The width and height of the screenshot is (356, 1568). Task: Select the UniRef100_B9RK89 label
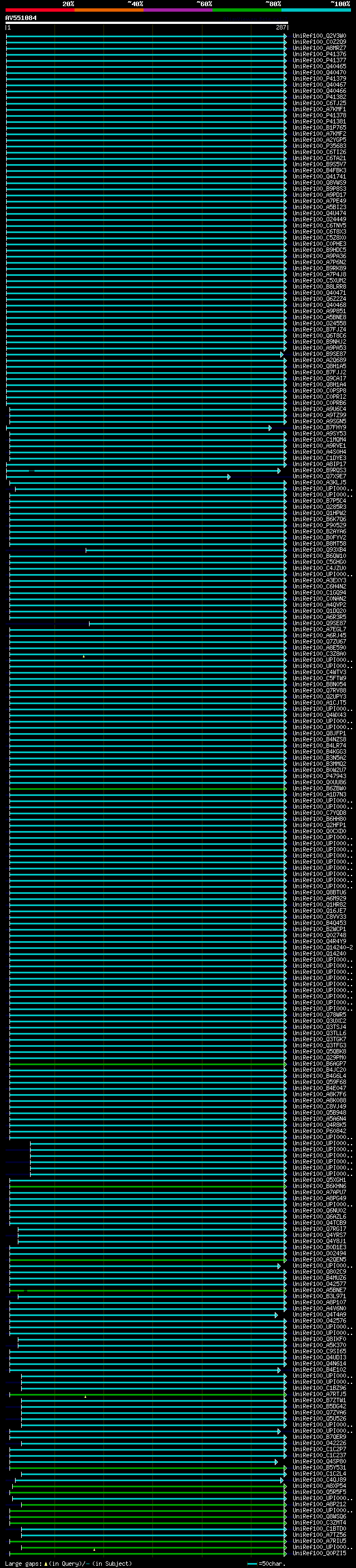(x=319, y=269)
